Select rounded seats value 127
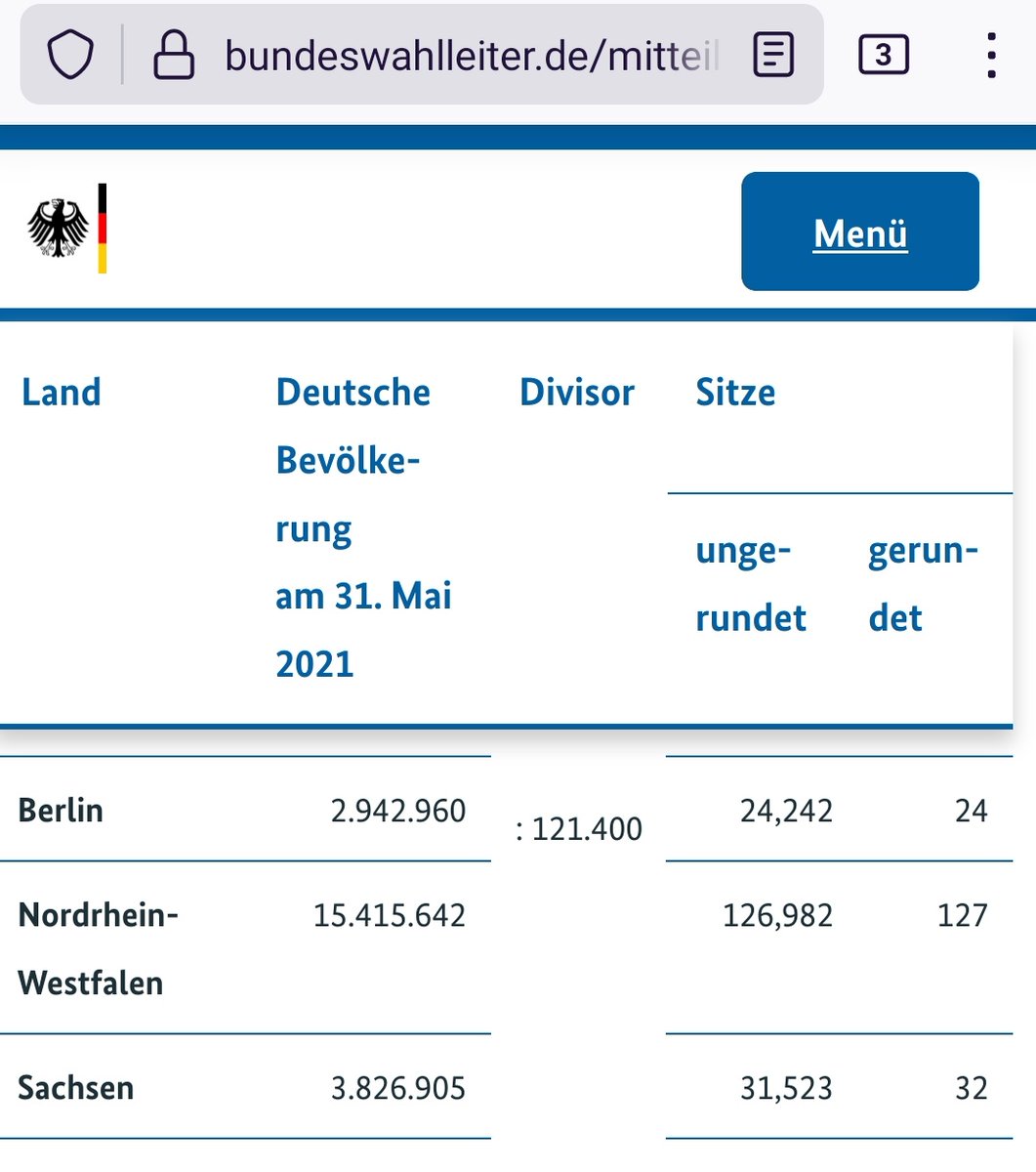The height and width of the screenshot is (1172, 1036). 963,915
